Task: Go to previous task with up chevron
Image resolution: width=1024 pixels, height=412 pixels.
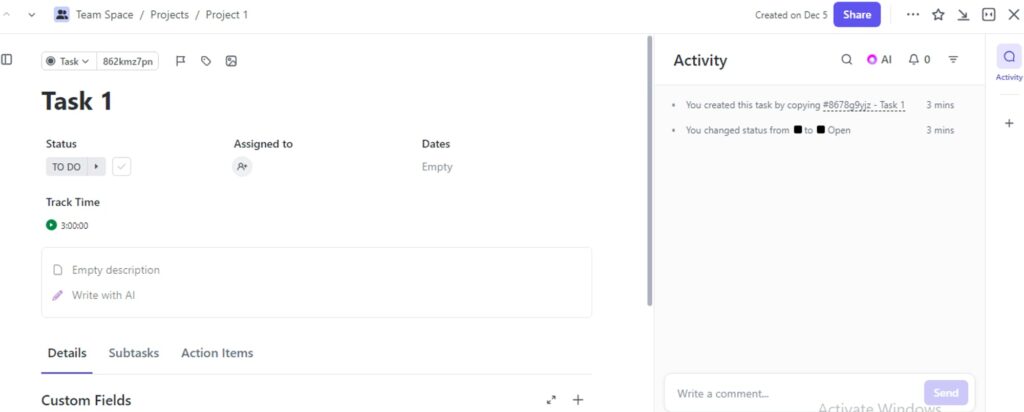Action: [7, 14]
